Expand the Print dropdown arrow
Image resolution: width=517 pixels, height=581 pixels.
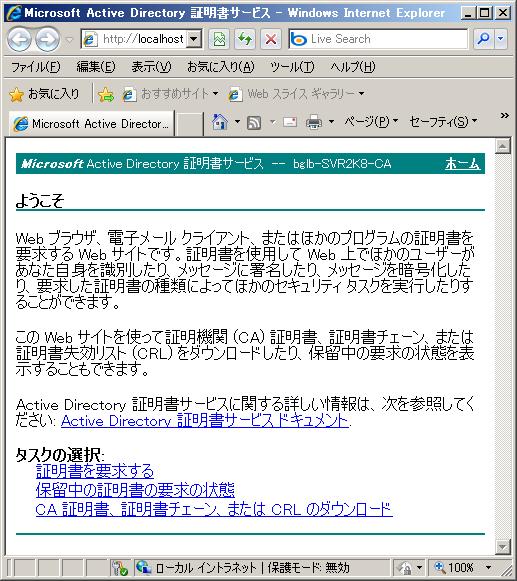click(x=331, y=122)
